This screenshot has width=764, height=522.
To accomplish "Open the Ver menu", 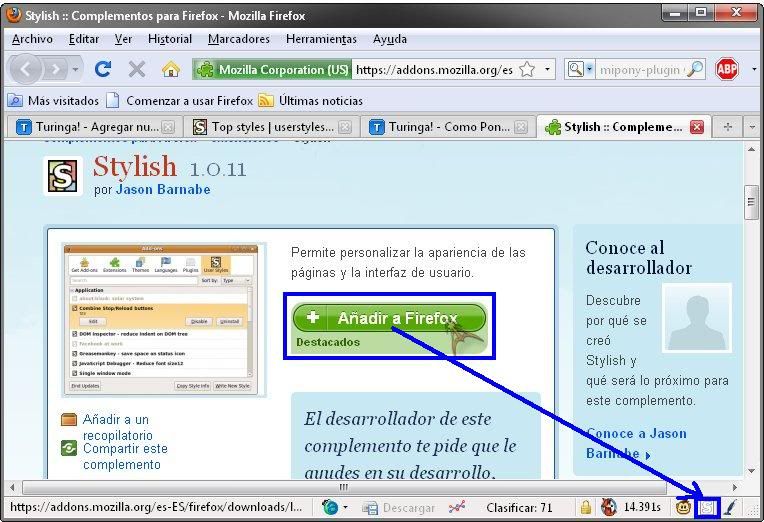I will 123,39.
